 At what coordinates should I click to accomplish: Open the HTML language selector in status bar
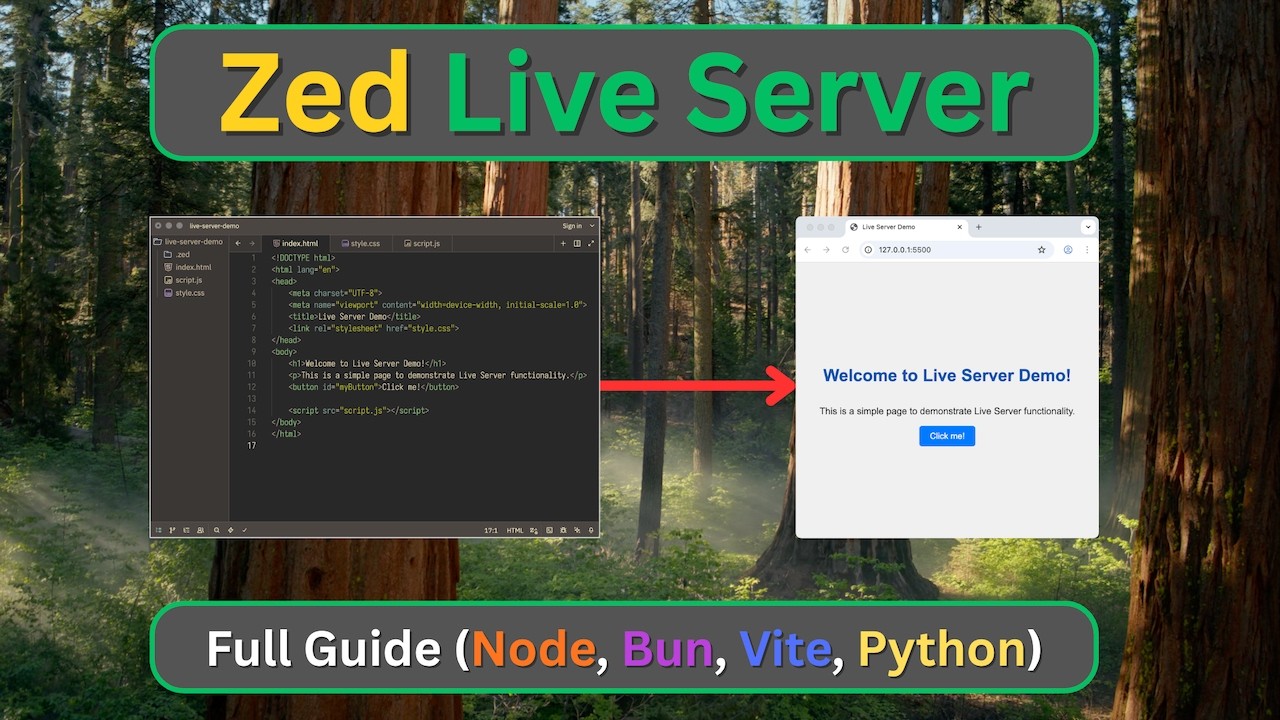click(515, 530)
